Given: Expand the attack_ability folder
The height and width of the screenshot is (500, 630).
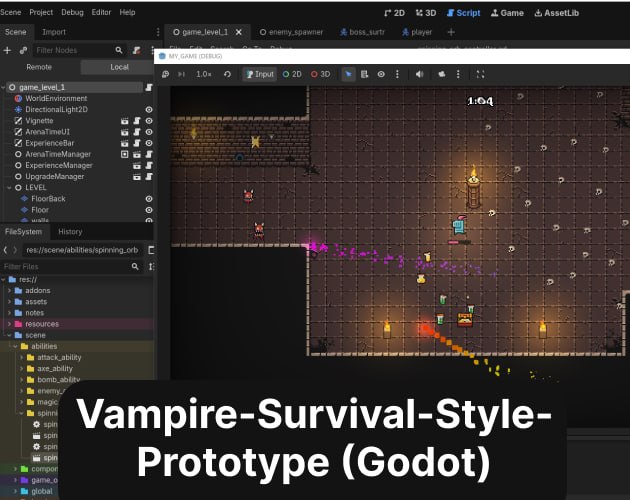Looking at the screenshot, I should 21,357.
